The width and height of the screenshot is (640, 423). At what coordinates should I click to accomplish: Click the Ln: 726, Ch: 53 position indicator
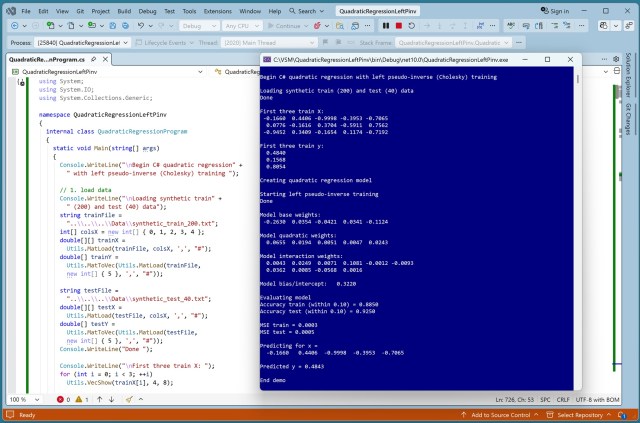tap(515, 400)
